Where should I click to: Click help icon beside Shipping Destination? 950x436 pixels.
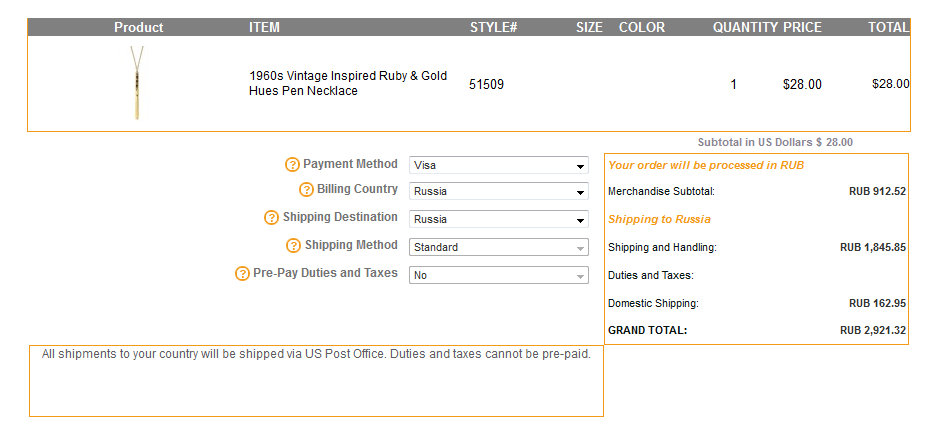pyautogui.click(x=271, y=218)
